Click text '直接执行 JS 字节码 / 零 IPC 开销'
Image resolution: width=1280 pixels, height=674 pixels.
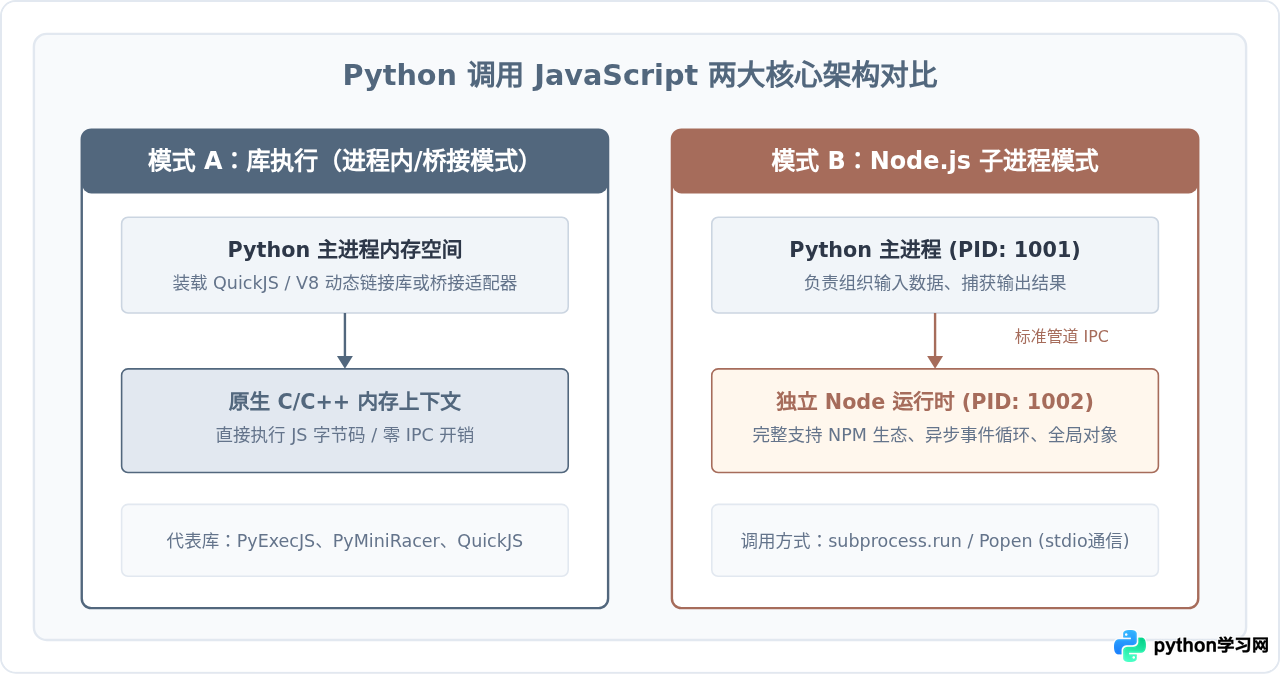(345, 435)
